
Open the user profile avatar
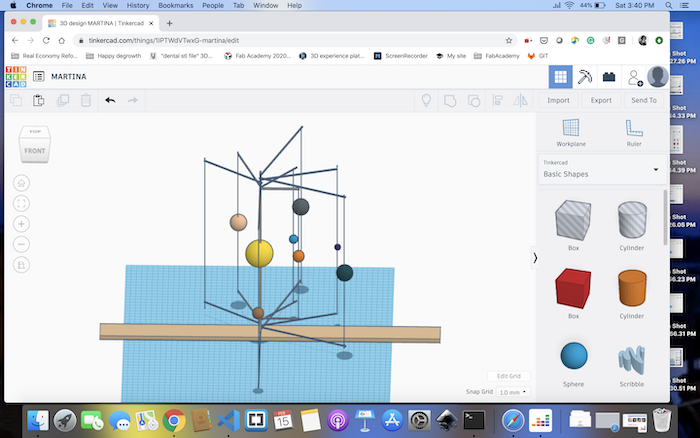click(x=657, y=76)
